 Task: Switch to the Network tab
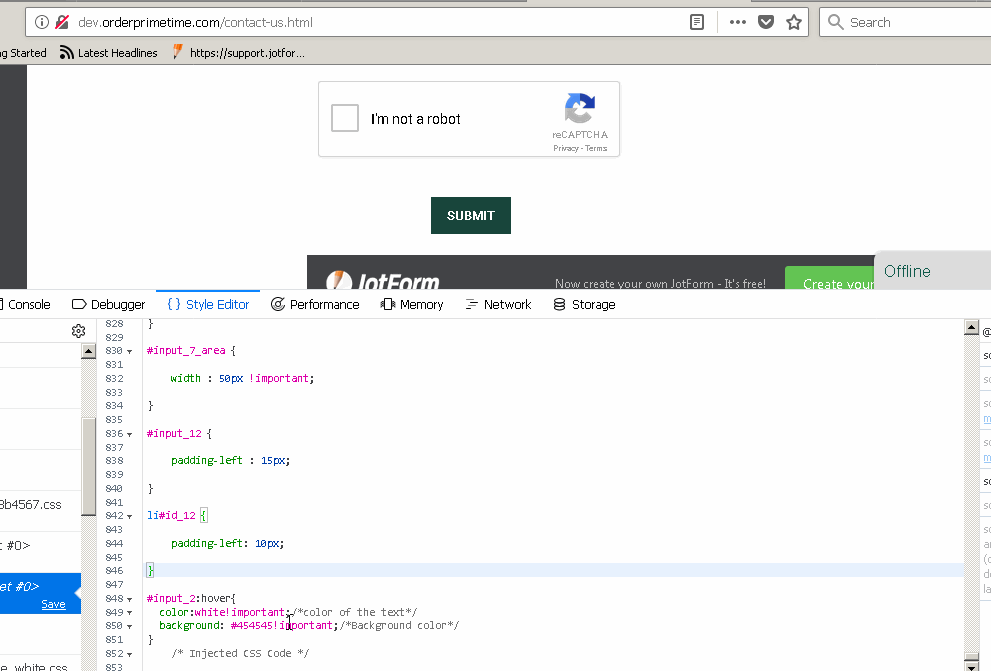pos(498,304)
